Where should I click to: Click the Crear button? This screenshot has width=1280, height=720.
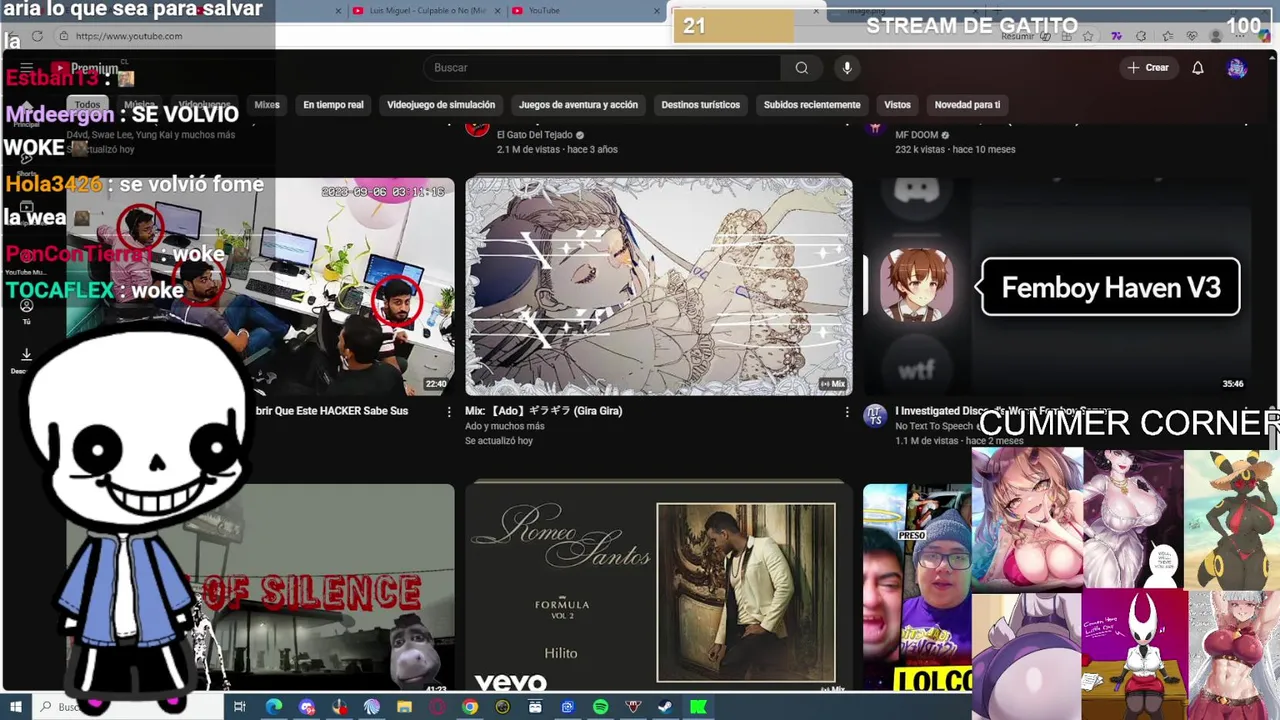1147,68
